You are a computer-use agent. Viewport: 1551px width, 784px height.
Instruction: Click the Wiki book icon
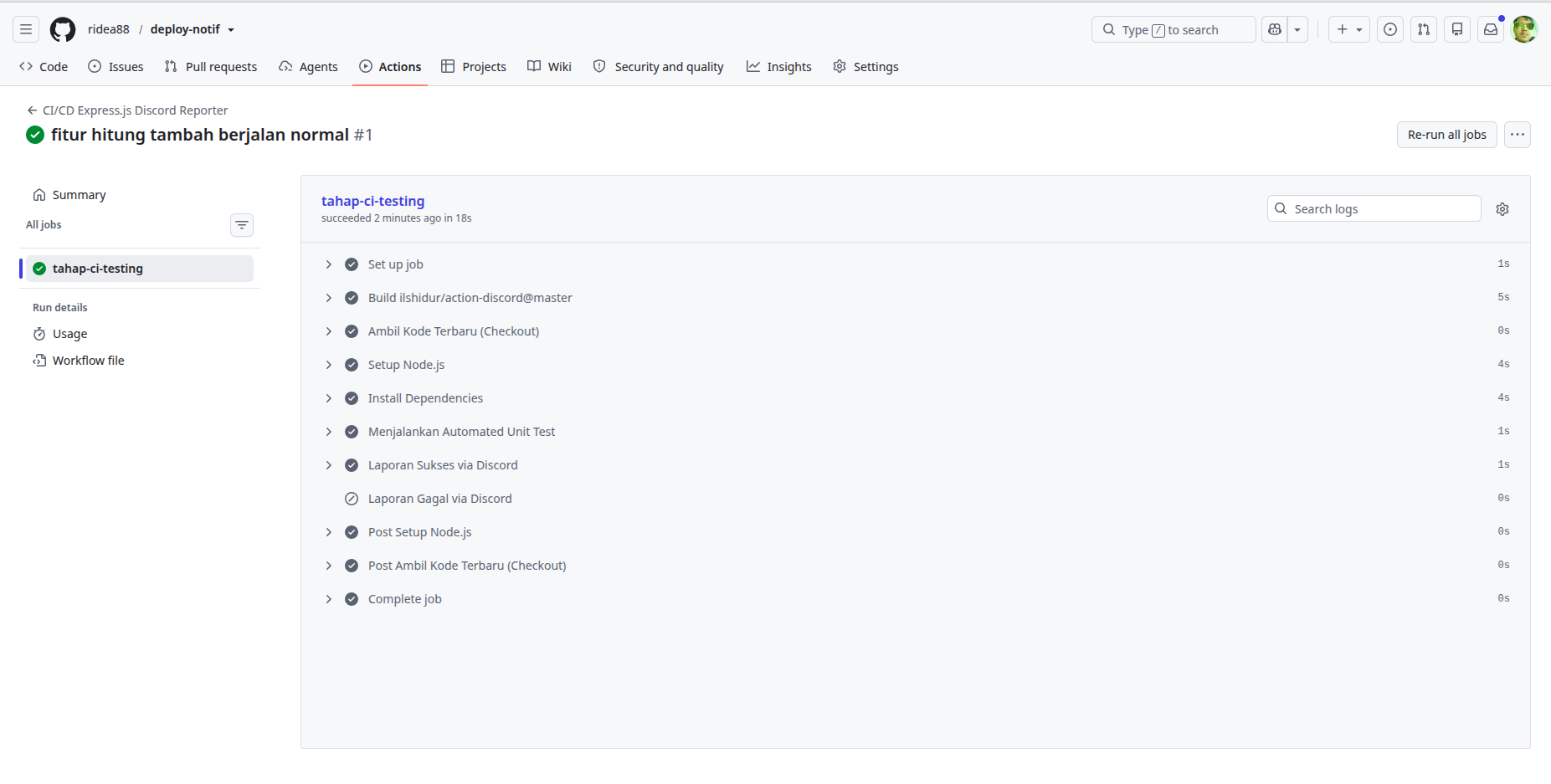pyautogui.click(x=534, y=66)
